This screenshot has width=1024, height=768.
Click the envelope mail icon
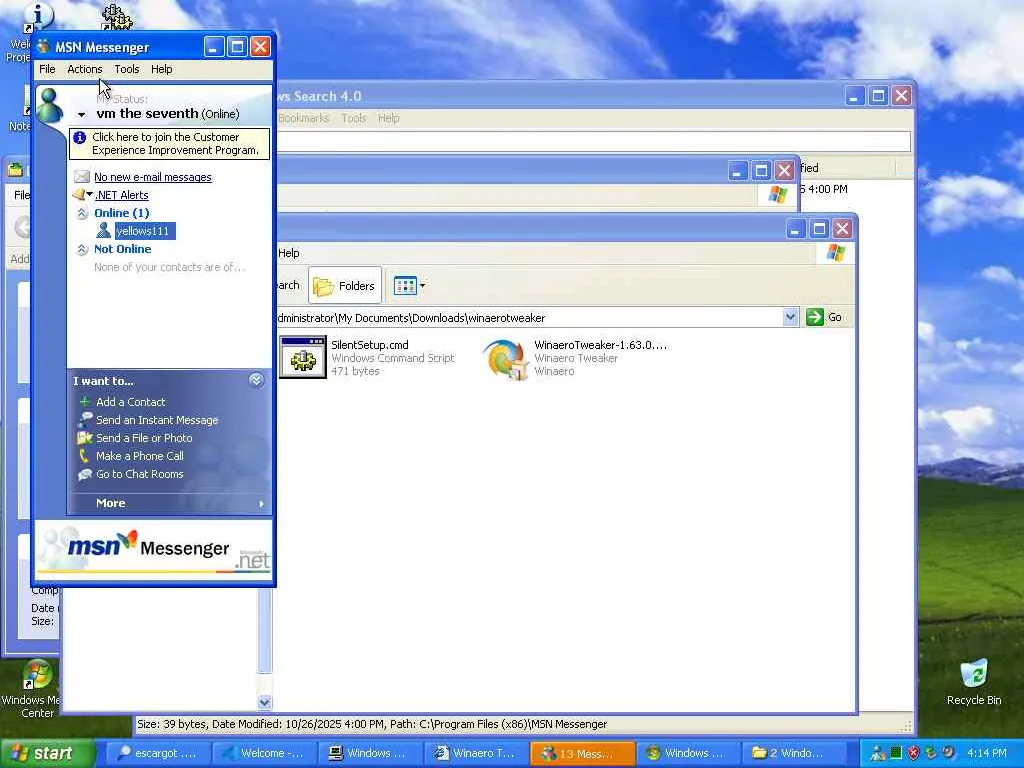click(x=82, y=177)
